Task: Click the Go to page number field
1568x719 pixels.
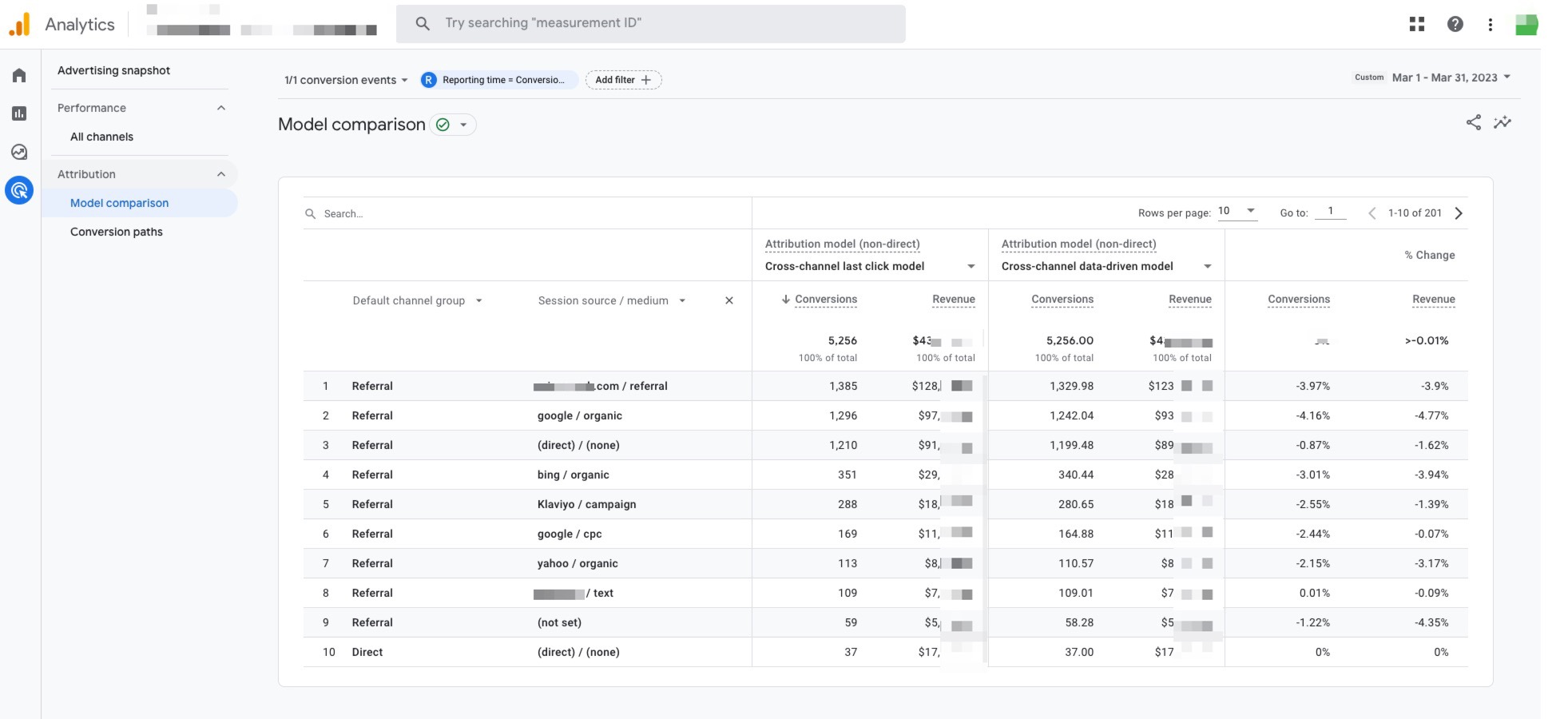Action: [x=1330, y=212]
